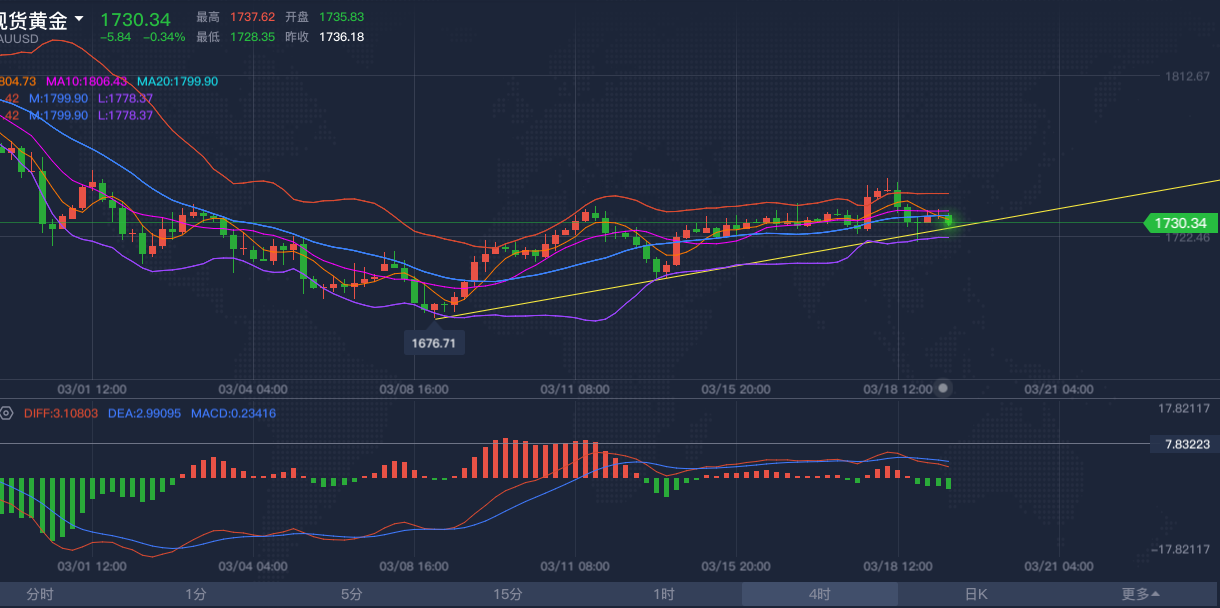Select the highlighted 4时 timeframe tab
The image size is (1220, 608).
[820, 594]
